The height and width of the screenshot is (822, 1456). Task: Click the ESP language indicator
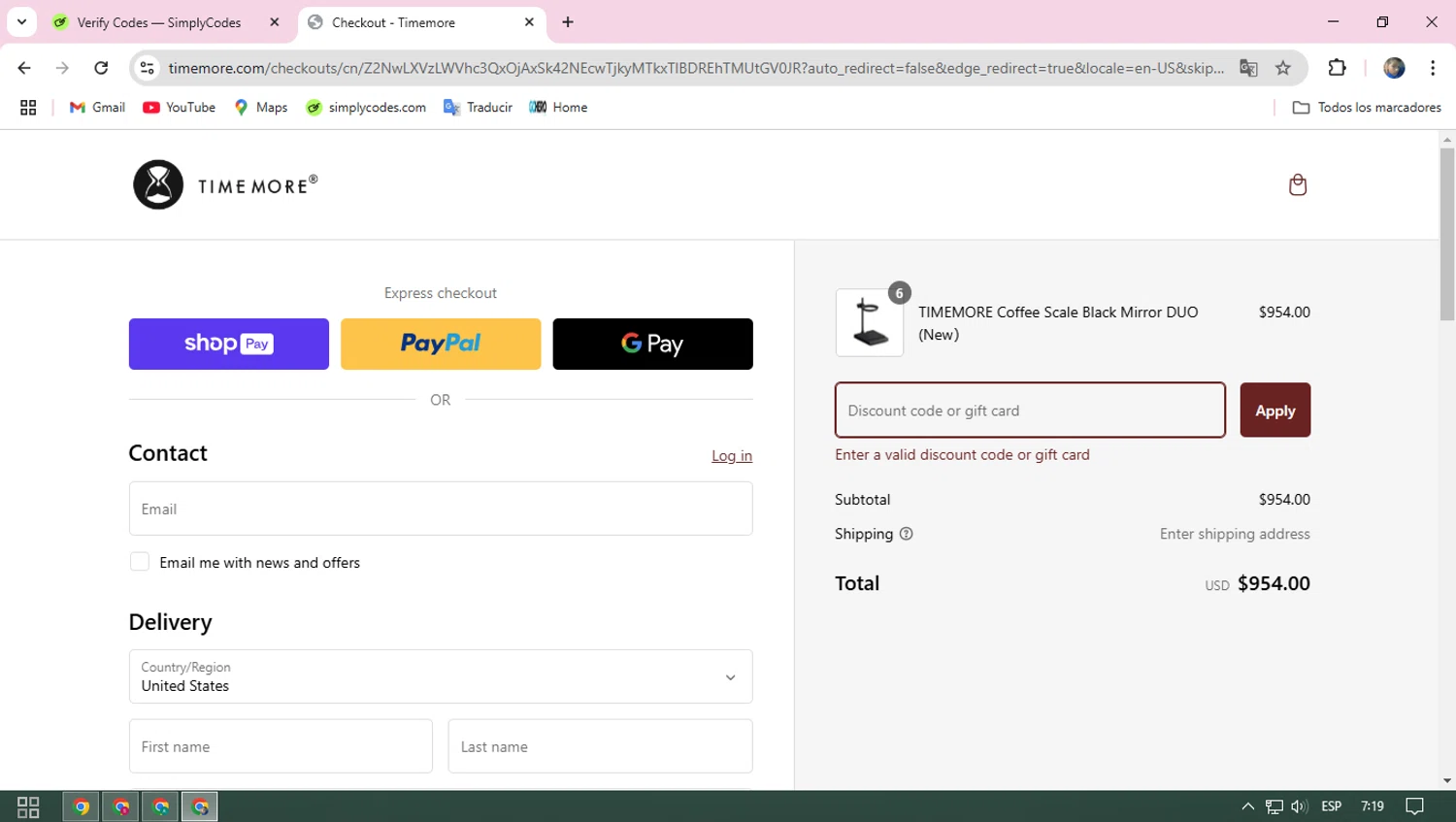click(1332, 806)
